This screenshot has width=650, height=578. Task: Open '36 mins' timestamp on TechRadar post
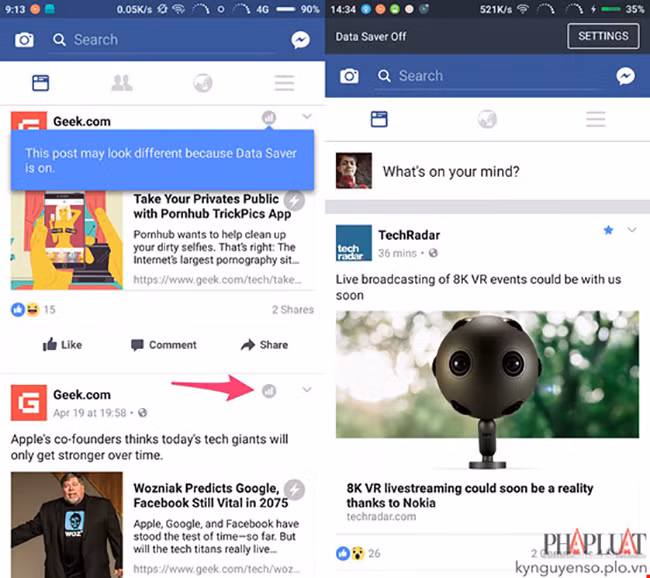tap(397, 253)
